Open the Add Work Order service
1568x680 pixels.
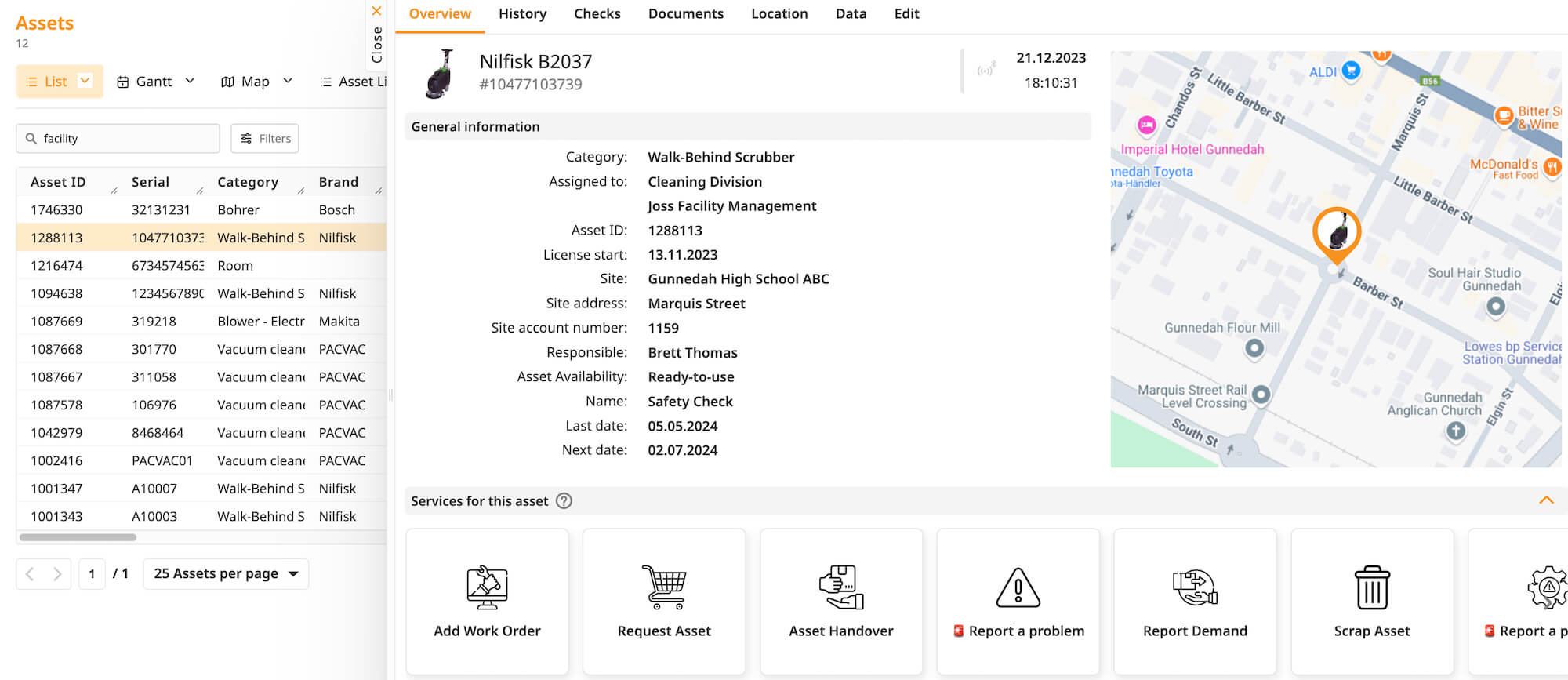pos(487,602)
